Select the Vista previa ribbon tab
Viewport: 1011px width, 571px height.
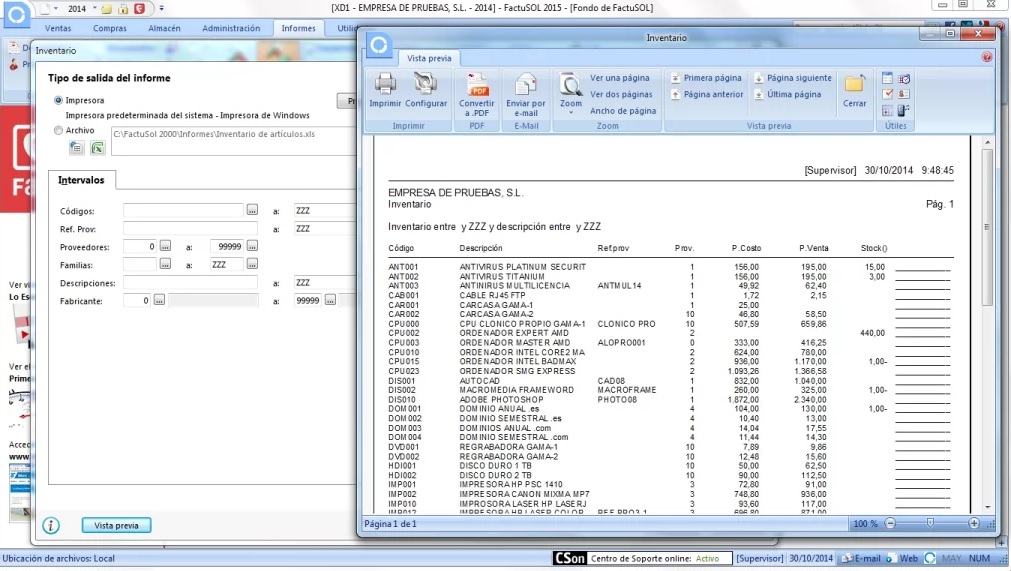(x=429, y=58)
